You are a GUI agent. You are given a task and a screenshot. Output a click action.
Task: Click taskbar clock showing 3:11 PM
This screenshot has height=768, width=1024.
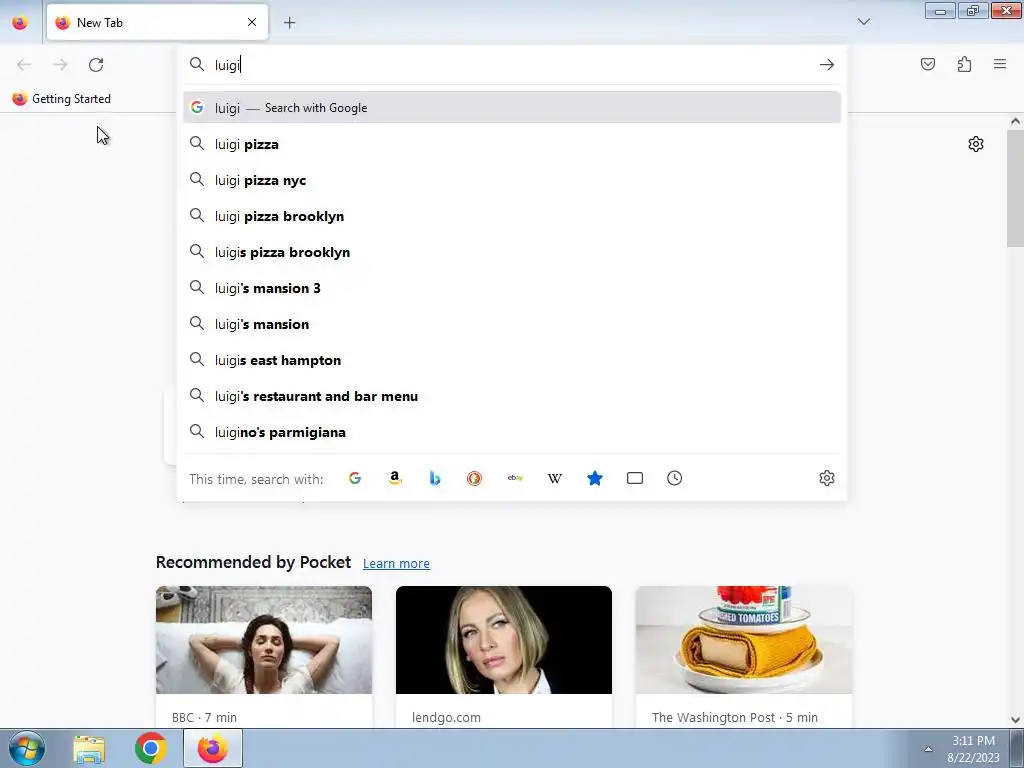click(973, 748)
